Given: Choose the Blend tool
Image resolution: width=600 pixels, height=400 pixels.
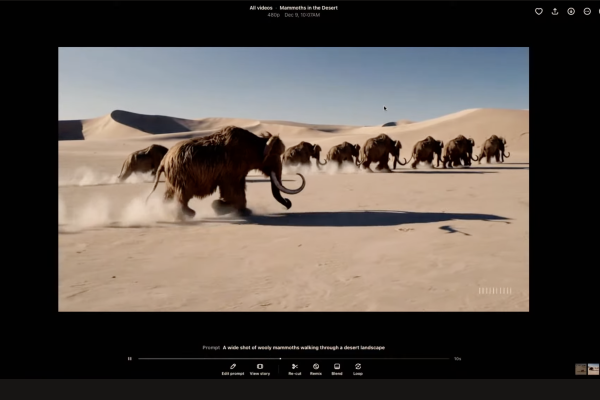Looking at the screenshot, I should tap(337, 367).
